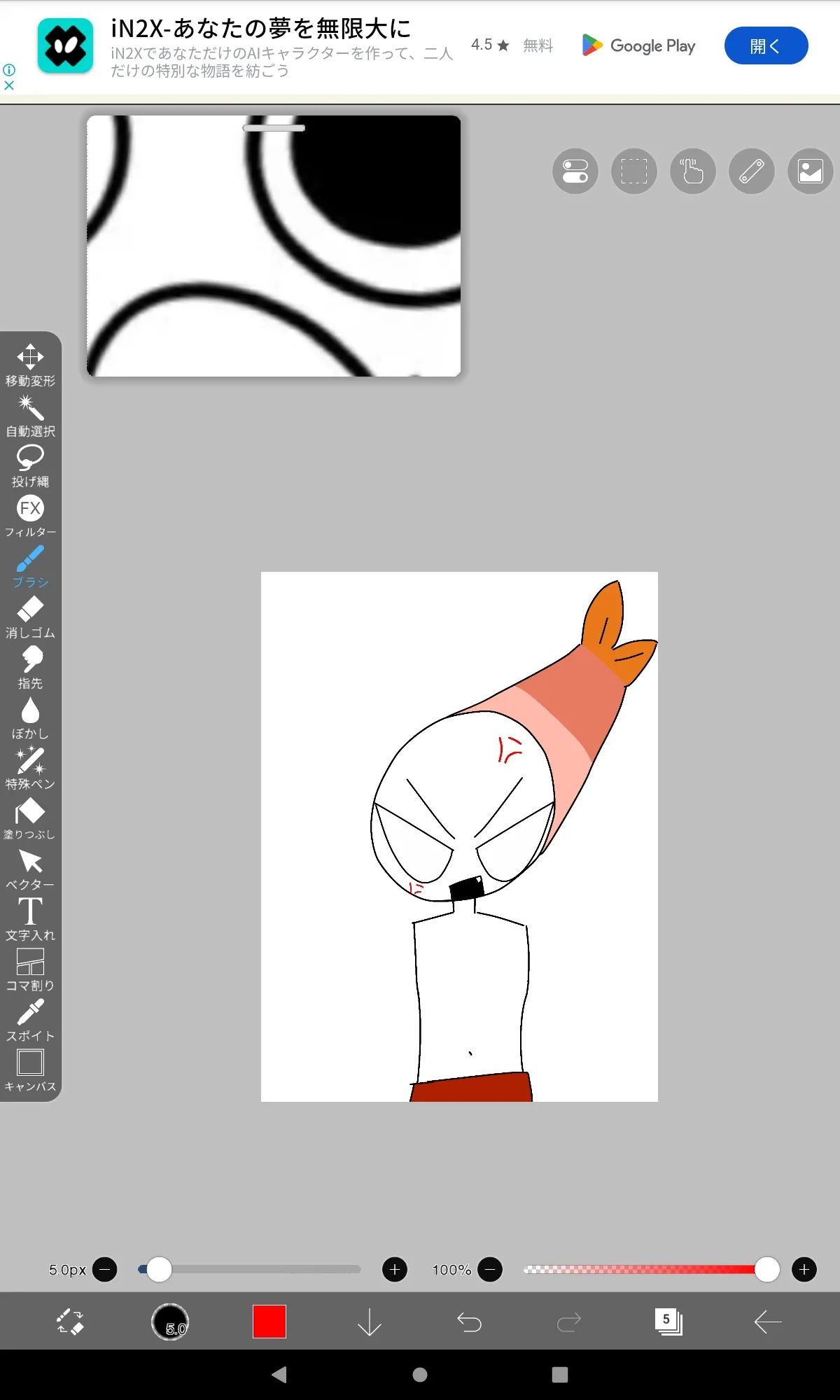Increase opacity with plus button

(804, 1269)
